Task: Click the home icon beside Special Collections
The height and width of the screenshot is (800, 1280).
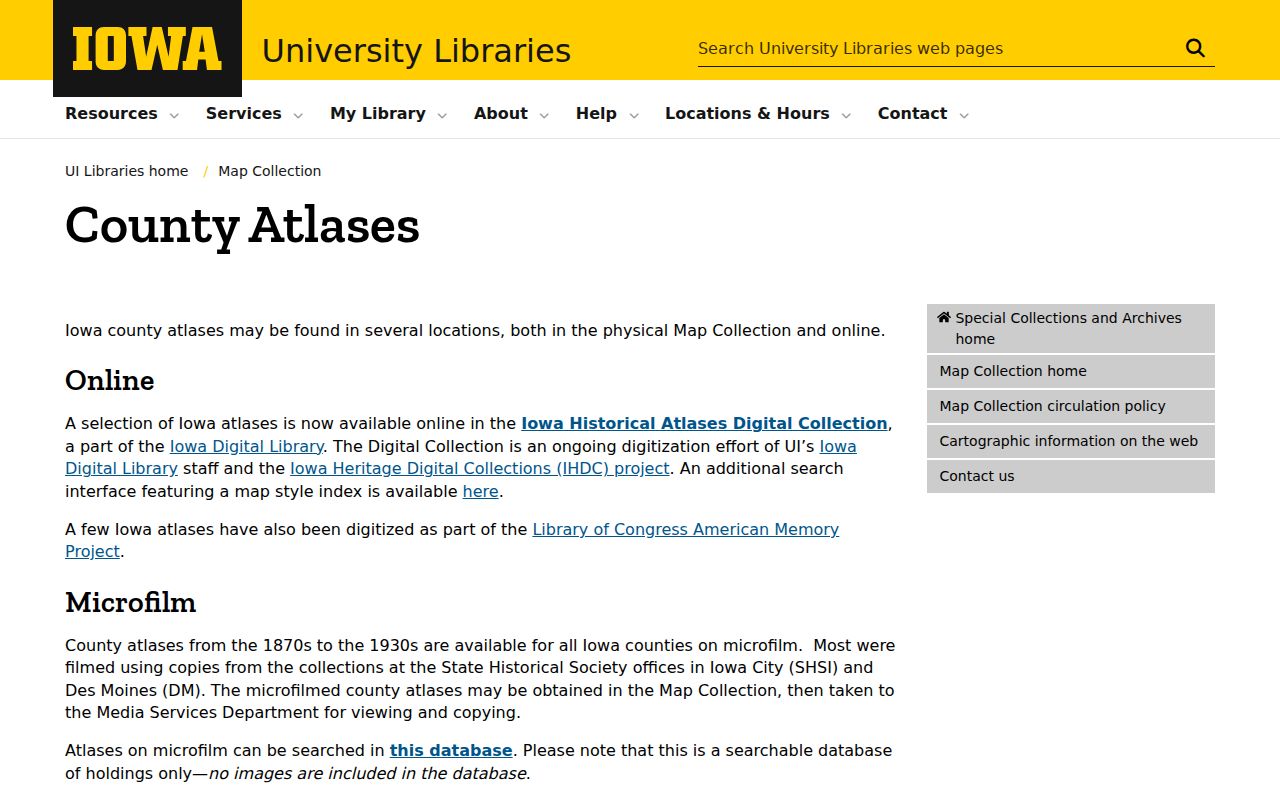Action: [x=943, y=317]
